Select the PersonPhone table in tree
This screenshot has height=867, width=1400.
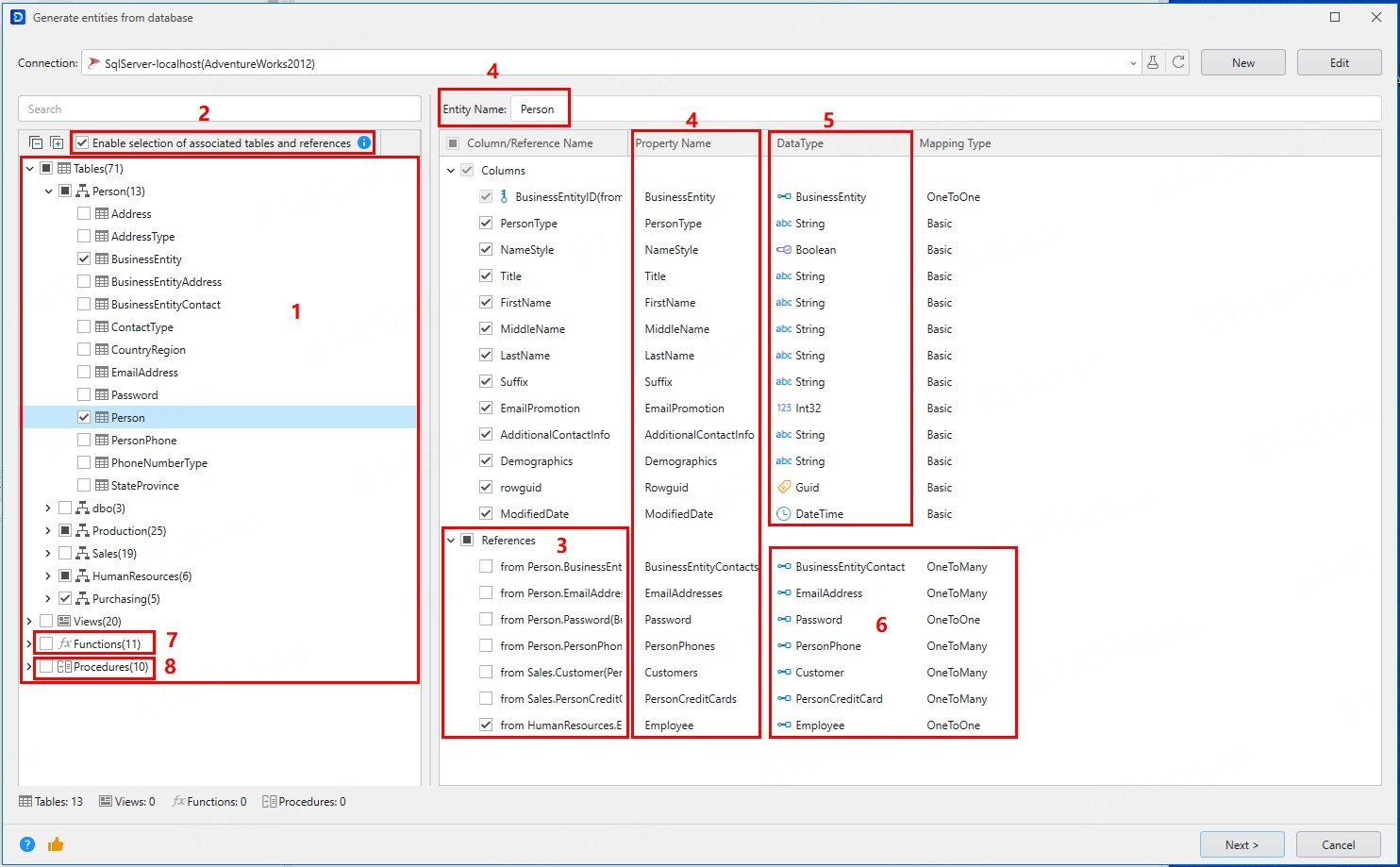pyautogui.click(x=143, y=441)
